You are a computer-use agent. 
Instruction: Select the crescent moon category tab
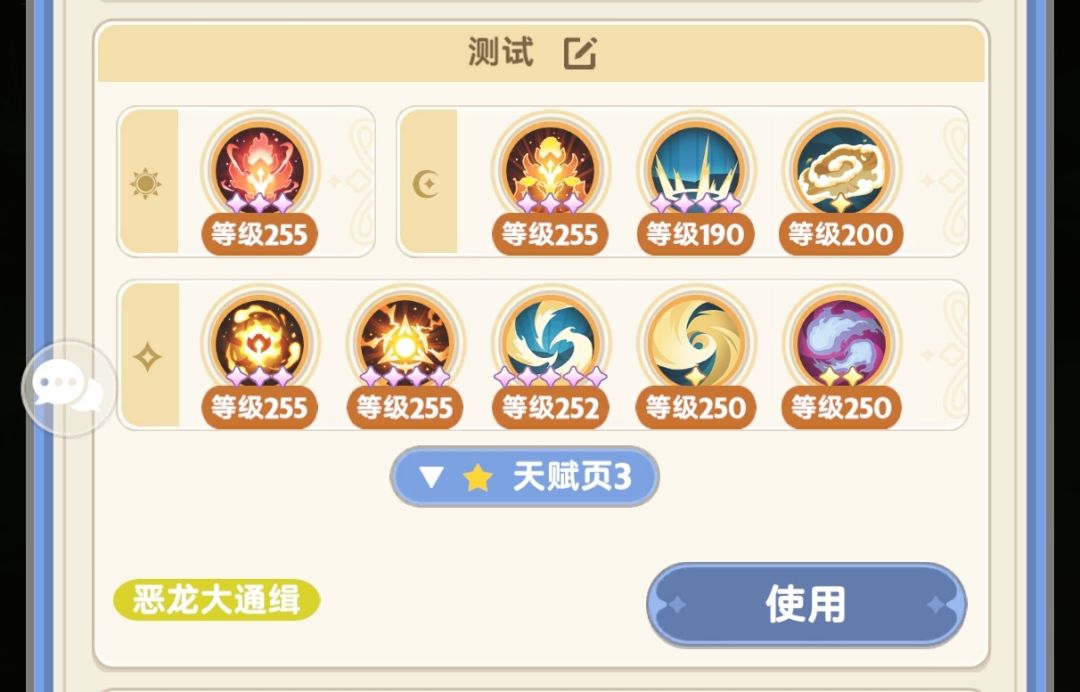click(427, 183)
